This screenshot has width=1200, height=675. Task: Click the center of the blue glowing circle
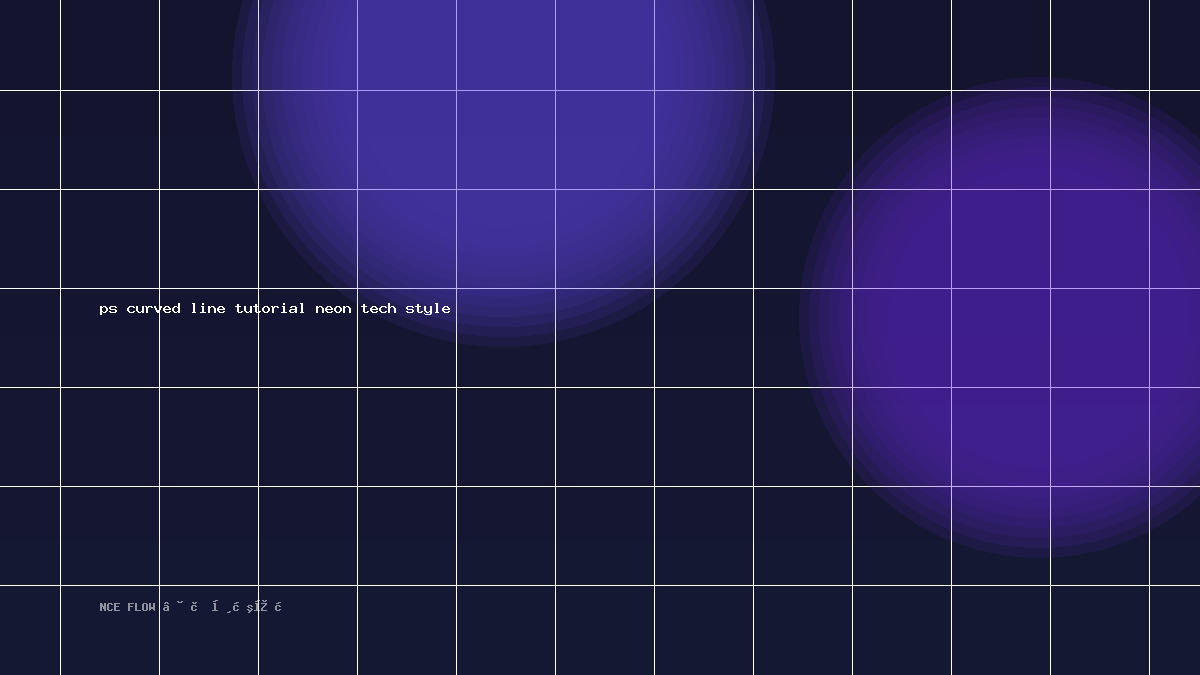pos(504,76)
